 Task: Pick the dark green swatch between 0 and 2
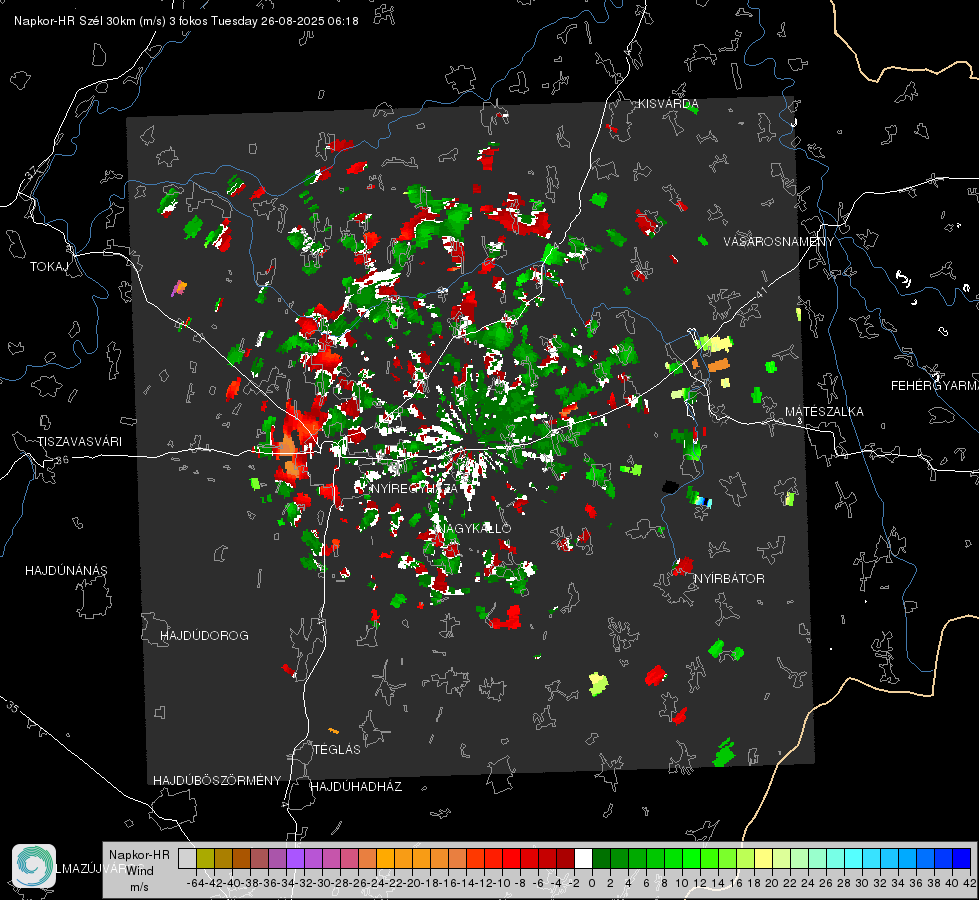click(601, 858)
